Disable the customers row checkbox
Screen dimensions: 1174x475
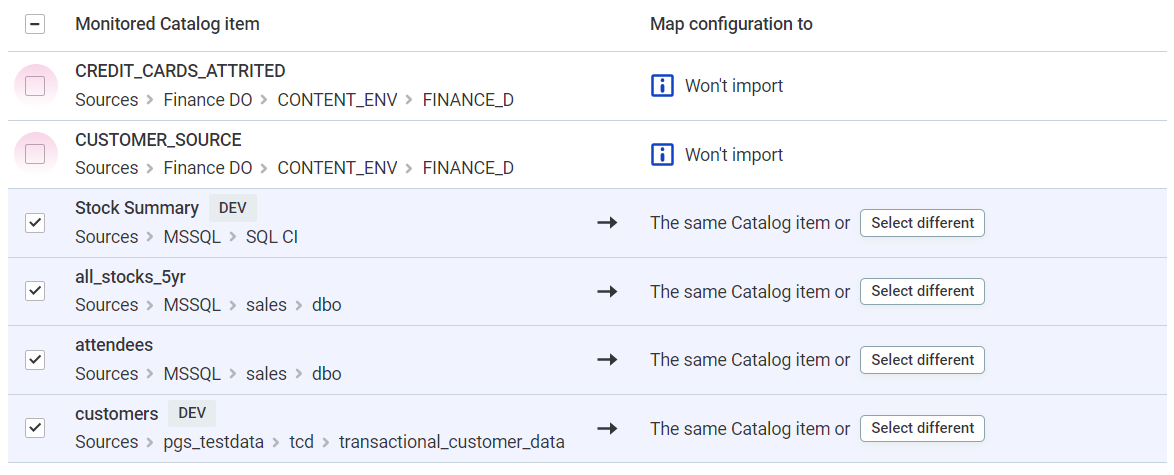click(x=35, y=428)
